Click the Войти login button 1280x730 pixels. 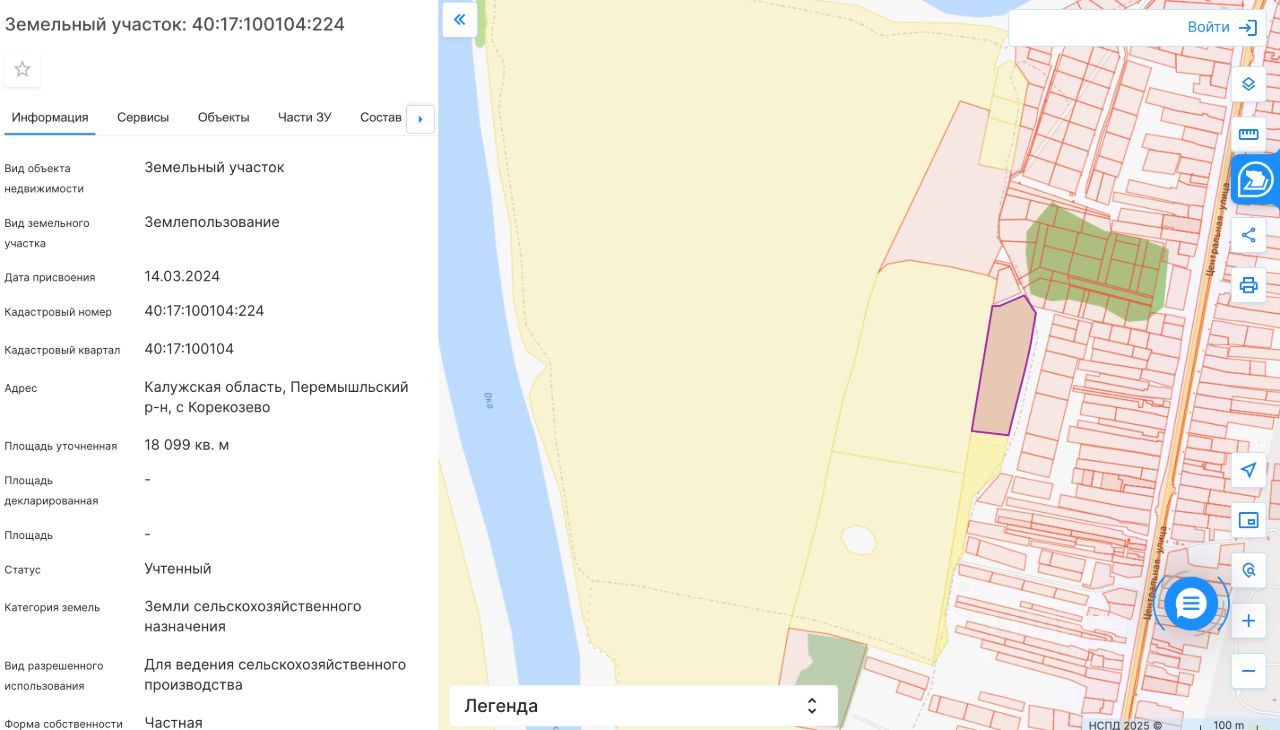[1221, 27]
